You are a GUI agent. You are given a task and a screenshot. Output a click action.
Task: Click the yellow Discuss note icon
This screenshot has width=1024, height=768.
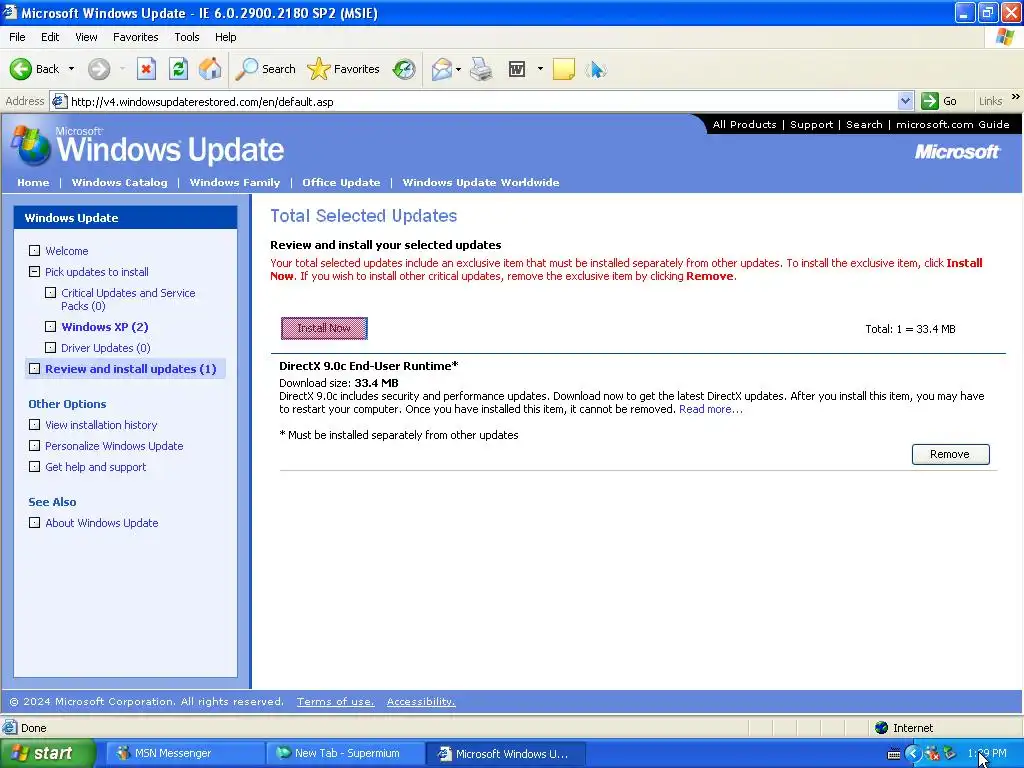click(564, 69)
